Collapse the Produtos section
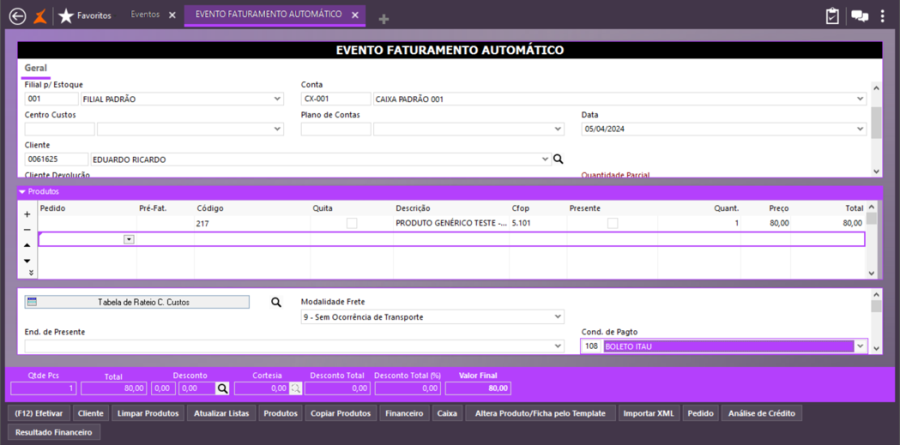The height and width of the screenshot is (445, 900). pyautogui.click(x=22, y=192)
